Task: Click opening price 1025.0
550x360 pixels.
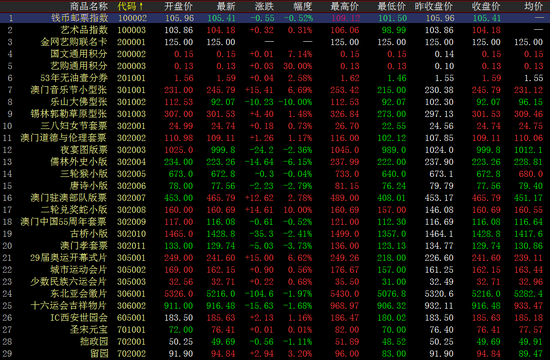Action: coord(179,150)
